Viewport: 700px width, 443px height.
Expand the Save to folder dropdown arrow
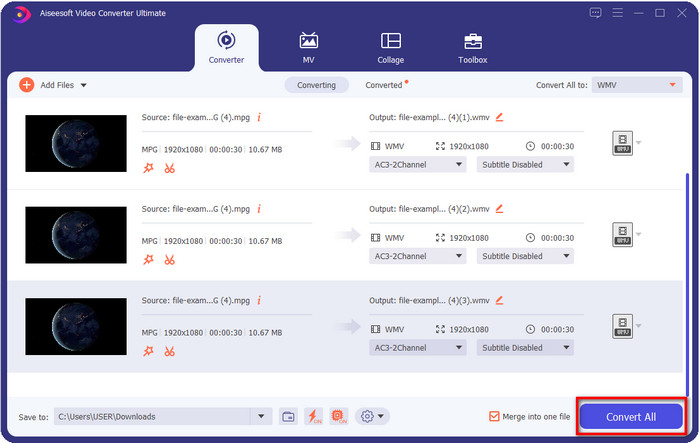coord(261,417)
